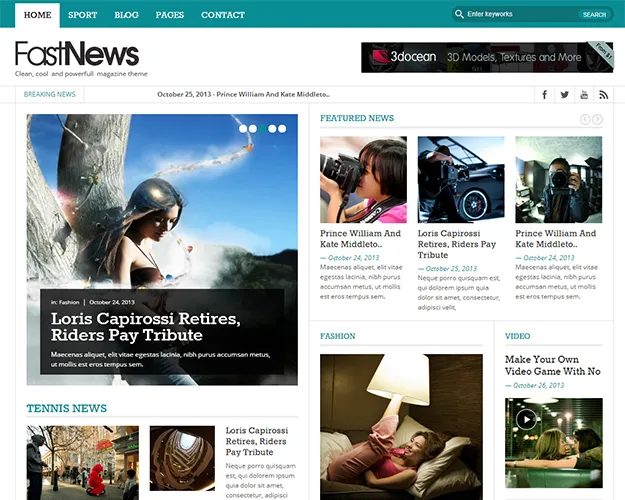This screenshot has height=500, width=625.
Task: Click the FastNews logo
Action: click(77, 54)
